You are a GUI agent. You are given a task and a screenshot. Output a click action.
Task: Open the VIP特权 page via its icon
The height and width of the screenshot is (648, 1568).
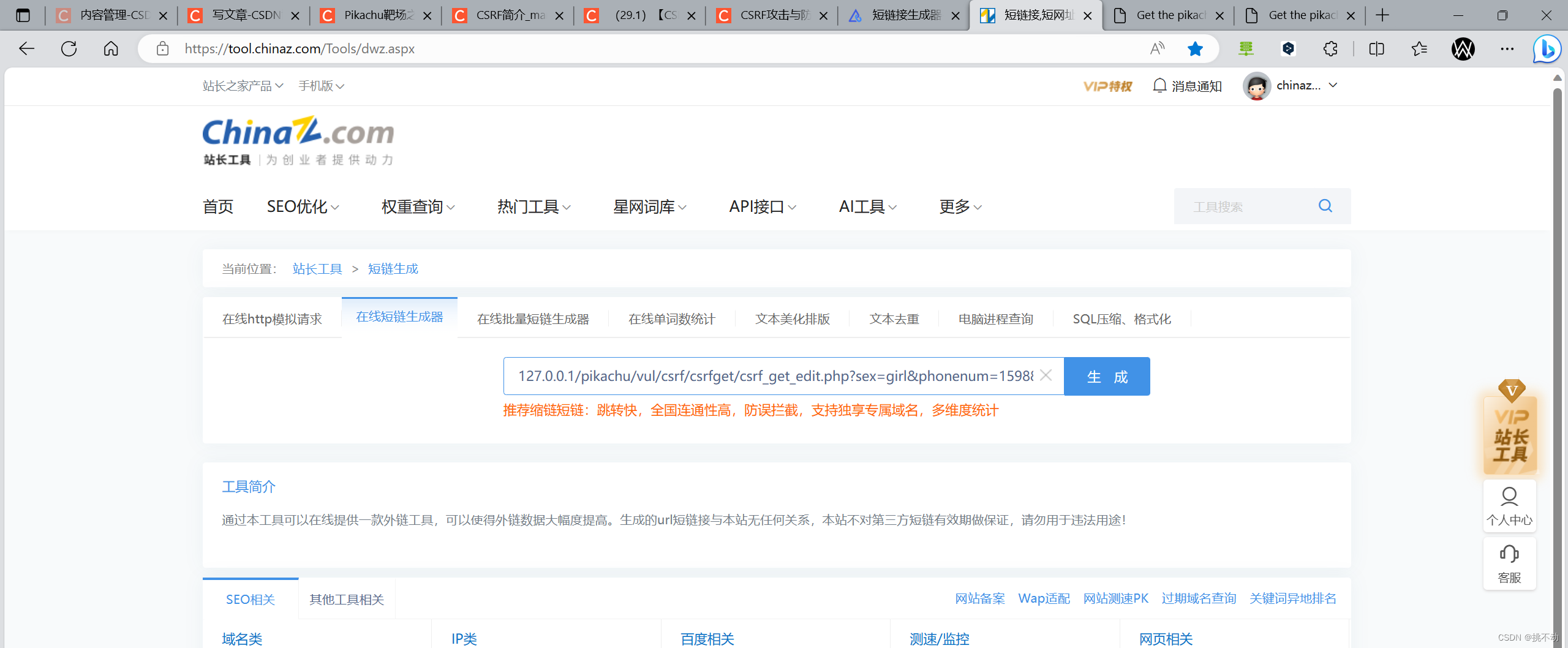pyautogui.click(x=1107, y=86)
